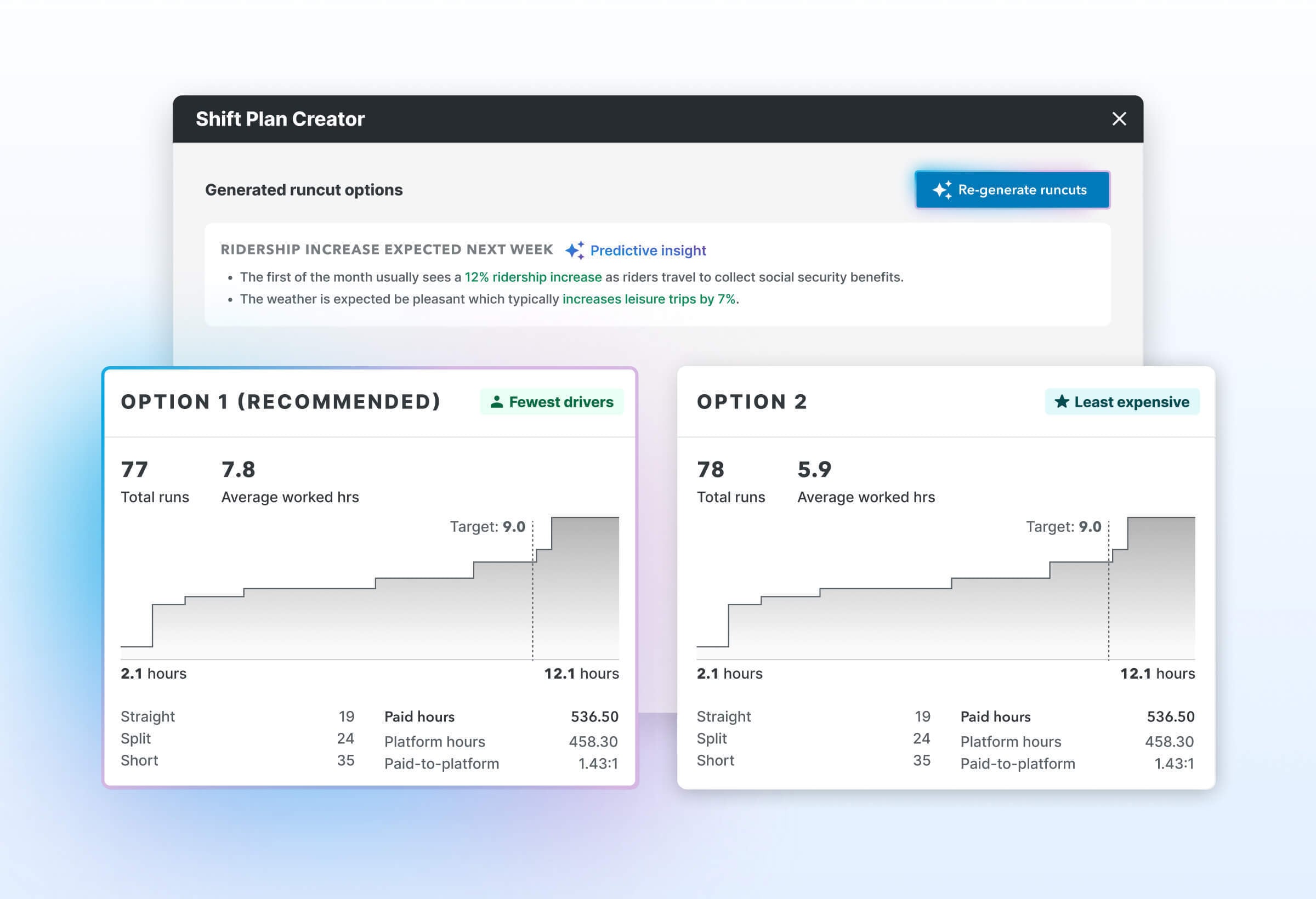Click the Target: 9.0 label in Option 2
The width and height of the screenshot is (1316, 899).
click(x=1063, y=526)
